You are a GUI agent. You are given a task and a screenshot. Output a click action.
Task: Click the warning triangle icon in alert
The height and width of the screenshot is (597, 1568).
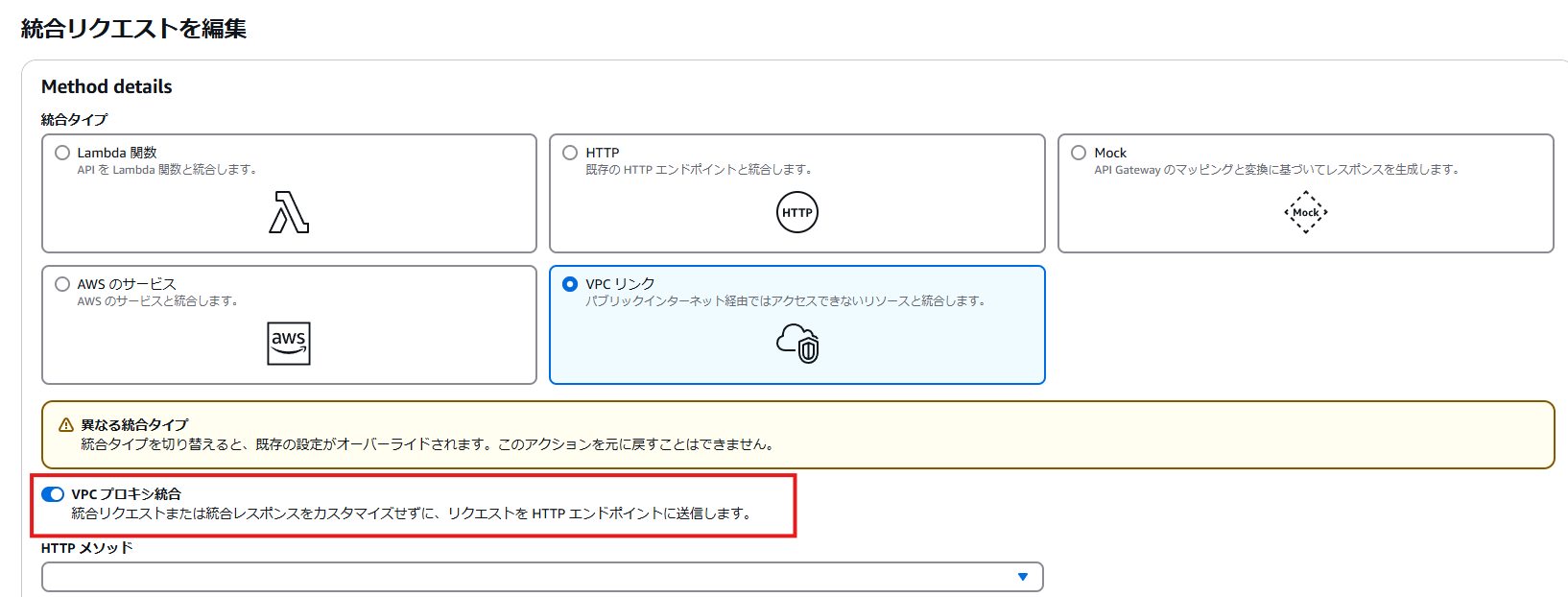(66, 425)
